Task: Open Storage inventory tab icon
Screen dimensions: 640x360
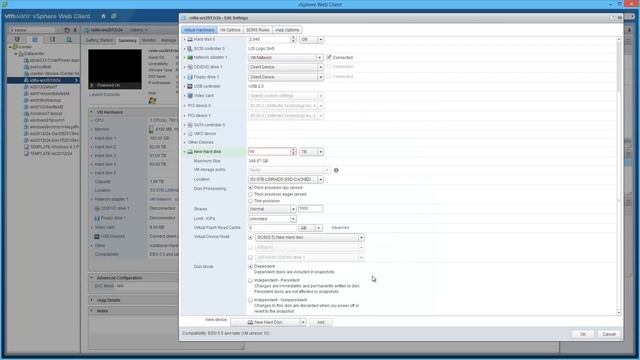Action: (x=52, y=39)
